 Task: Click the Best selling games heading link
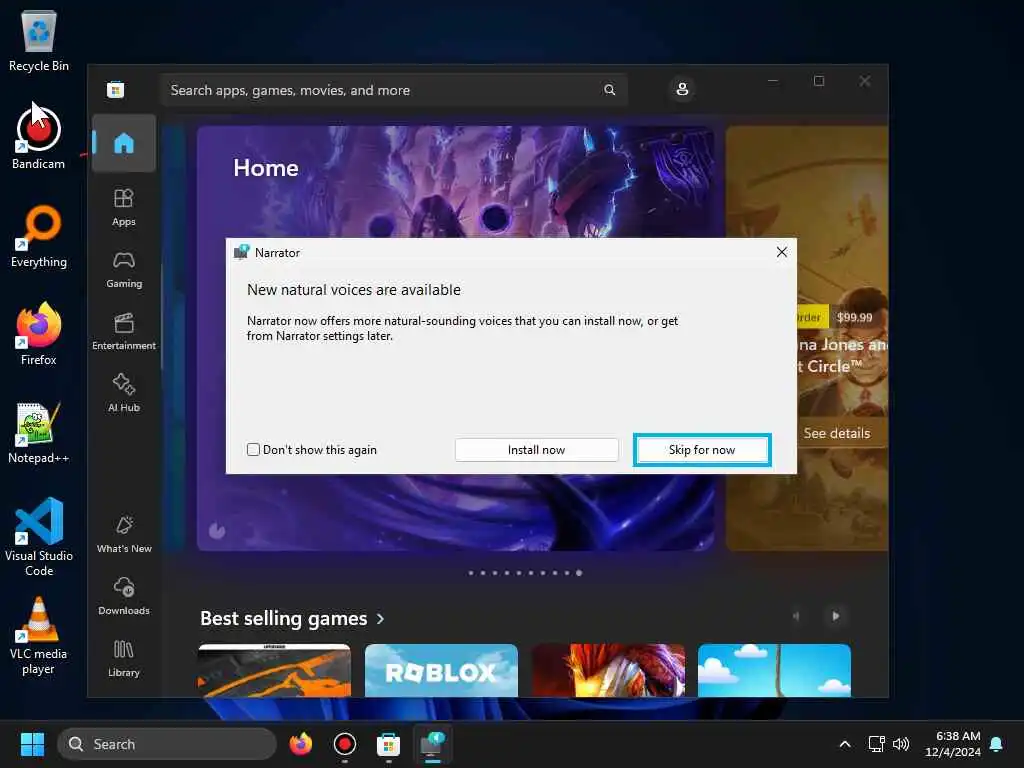click(283, 618)
